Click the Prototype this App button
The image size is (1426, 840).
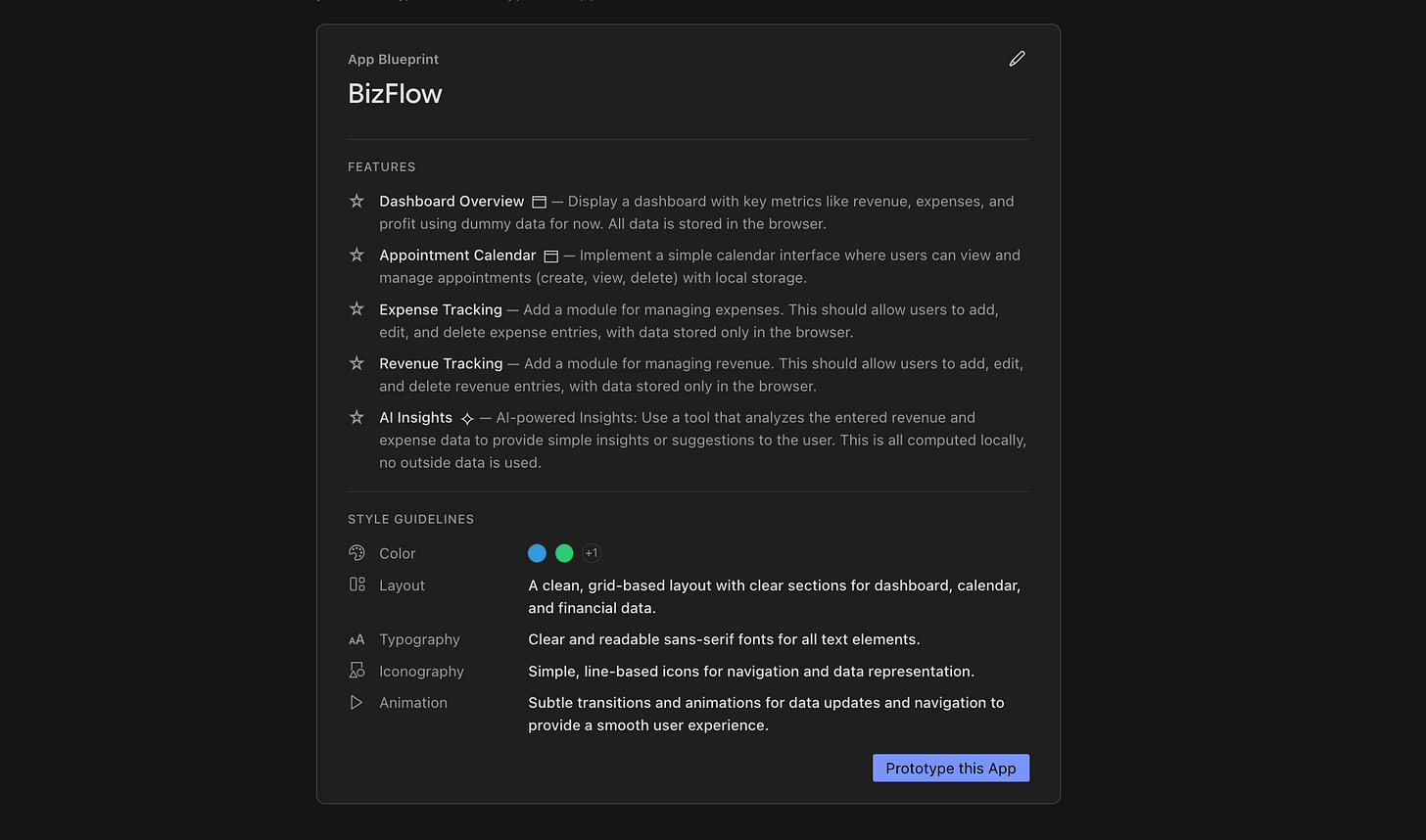pos(951,768)
